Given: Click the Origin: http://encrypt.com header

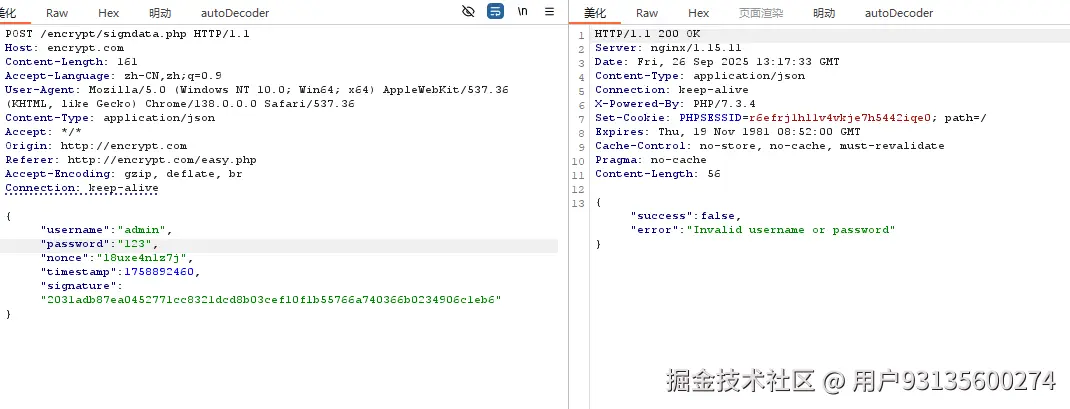Looking at the screenshot, I should click(x=96, y=145).
